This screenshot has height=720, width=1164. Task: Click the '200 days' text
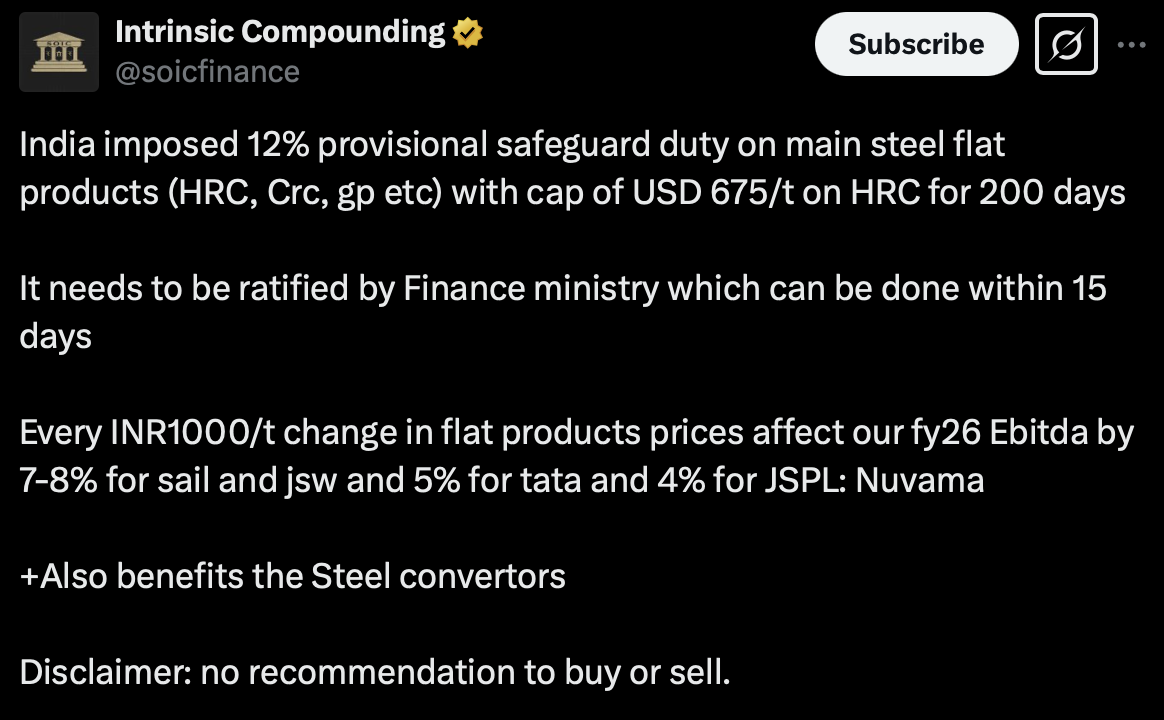tap(1054, 191)
